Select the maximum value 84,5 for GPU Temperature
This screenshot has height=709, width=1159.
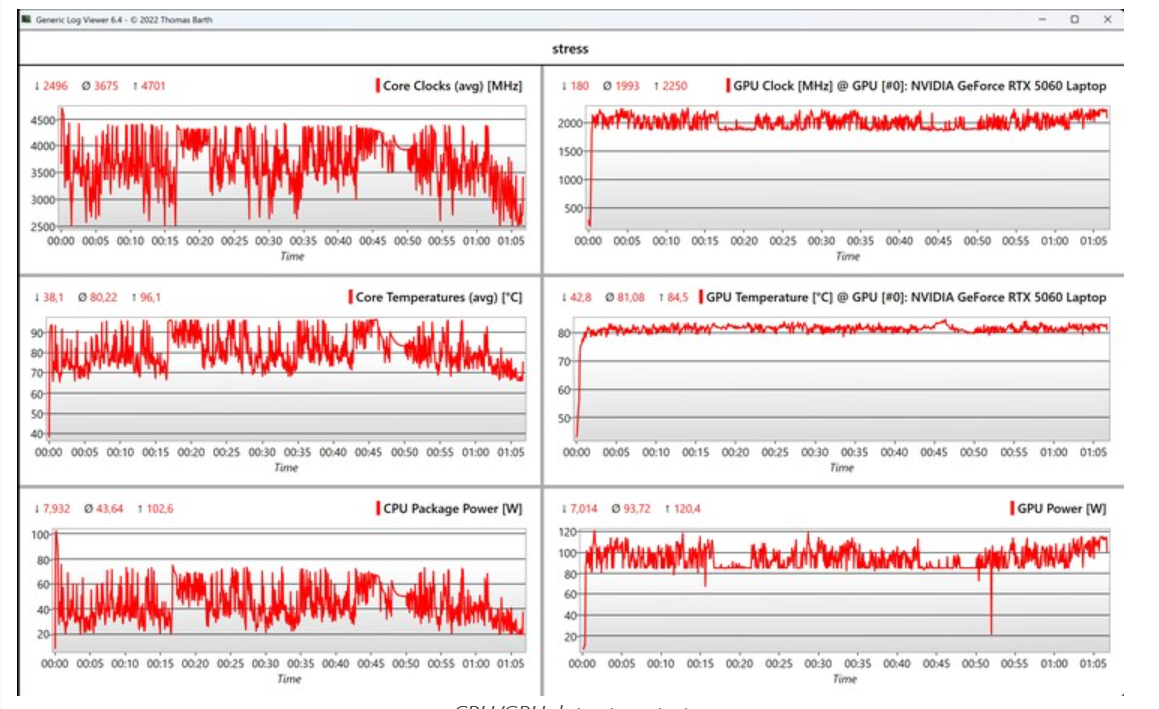click(x=678, y=297)
